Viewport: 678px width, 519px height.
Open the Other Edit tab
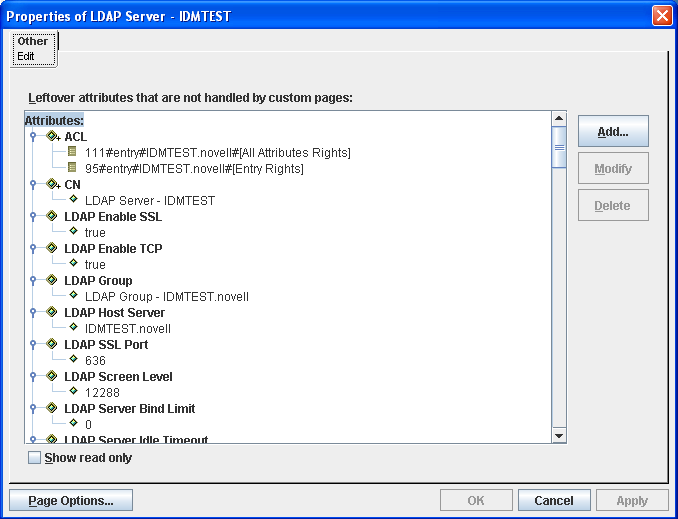tap(34, 49)
